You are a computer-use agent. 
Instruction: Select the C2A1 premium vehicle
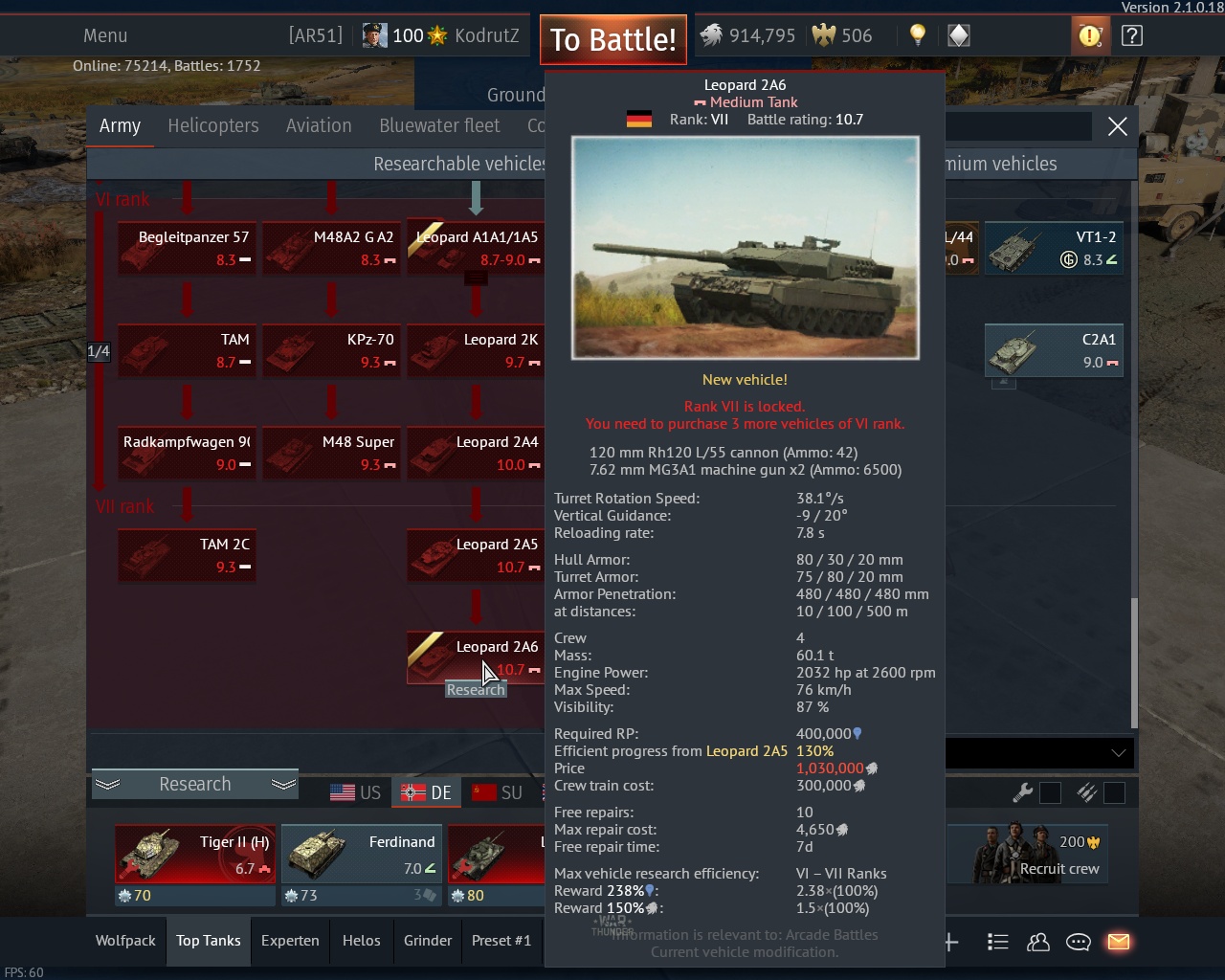coord(1054,350)
